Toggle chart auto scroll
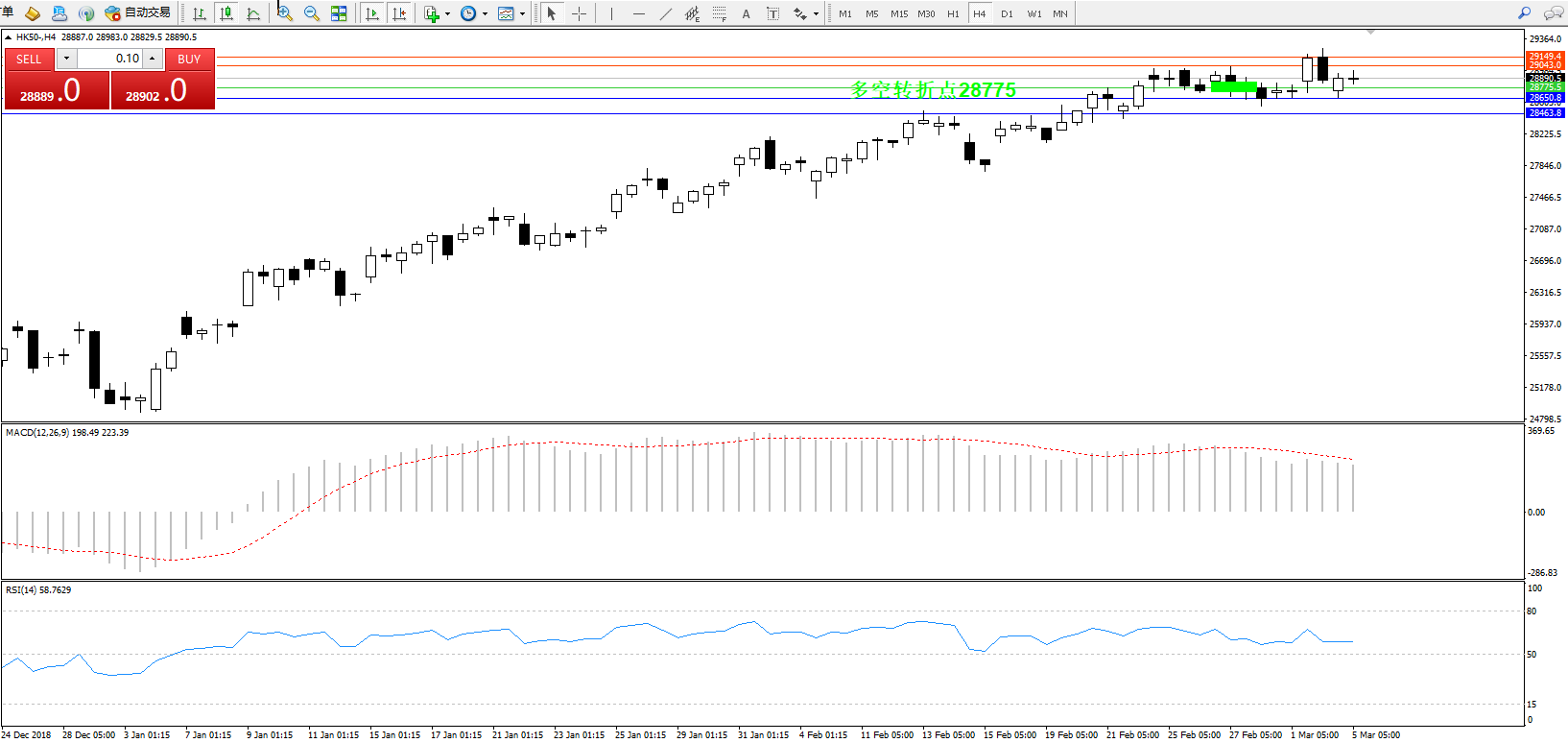 coord(372,13)
